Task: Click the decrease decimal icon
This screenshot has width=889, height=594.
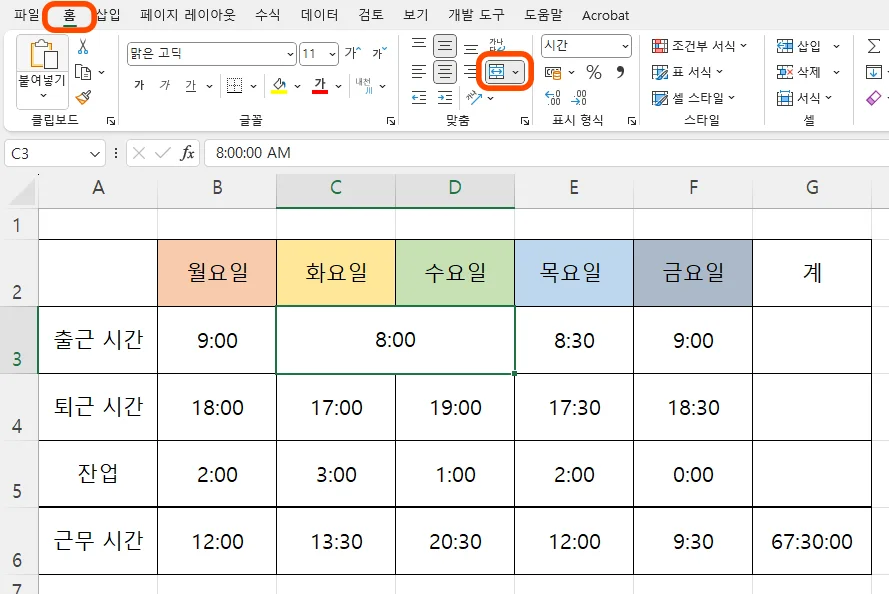Action: (x=579, y=98)
